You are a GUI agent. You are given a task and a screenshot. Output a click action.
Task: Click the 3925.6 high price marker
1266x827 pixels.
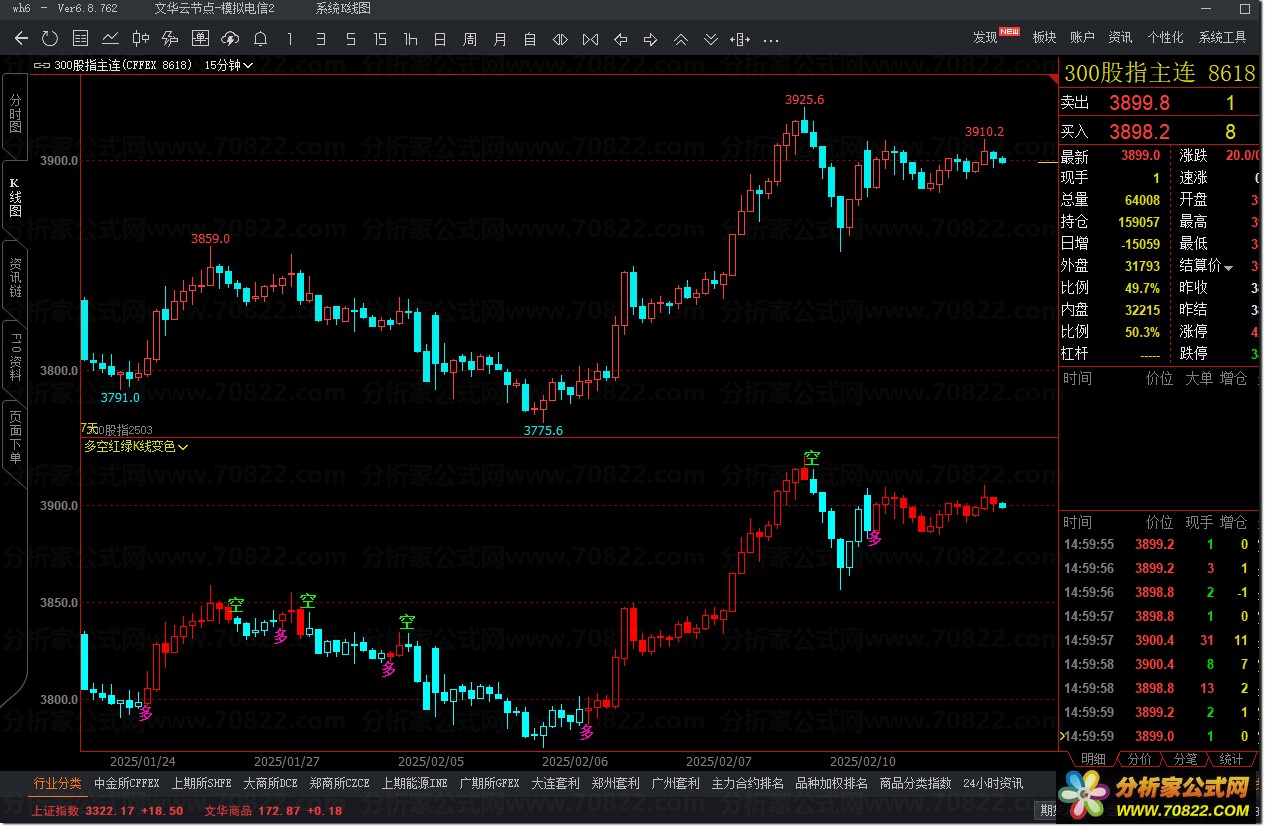(804, 100)
